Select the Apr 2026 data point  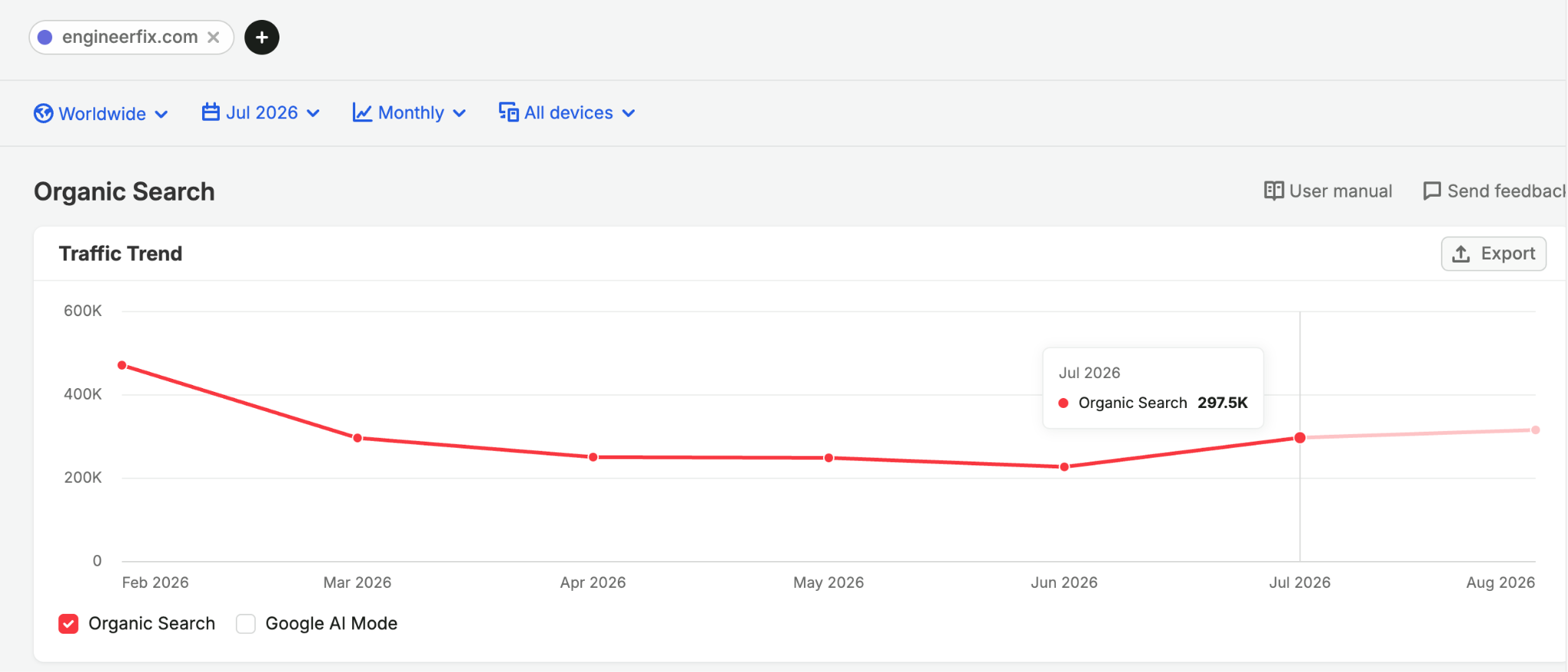(x=593, y=457)
